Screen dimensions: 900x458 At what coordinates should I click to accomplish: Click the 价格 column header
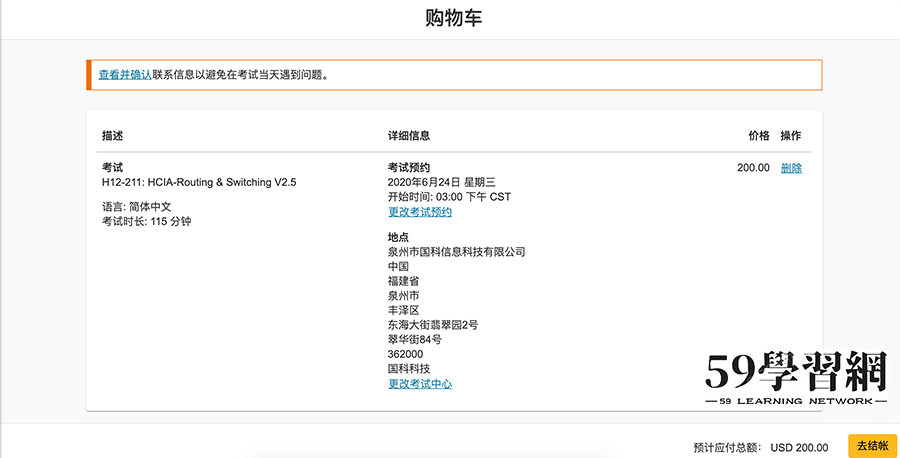[759, 136]
